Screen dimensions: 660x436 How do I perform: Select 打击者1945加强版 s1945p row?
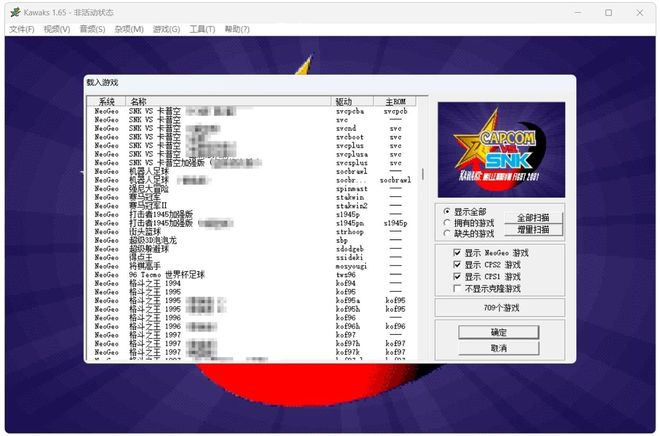[x=251, y=214]
